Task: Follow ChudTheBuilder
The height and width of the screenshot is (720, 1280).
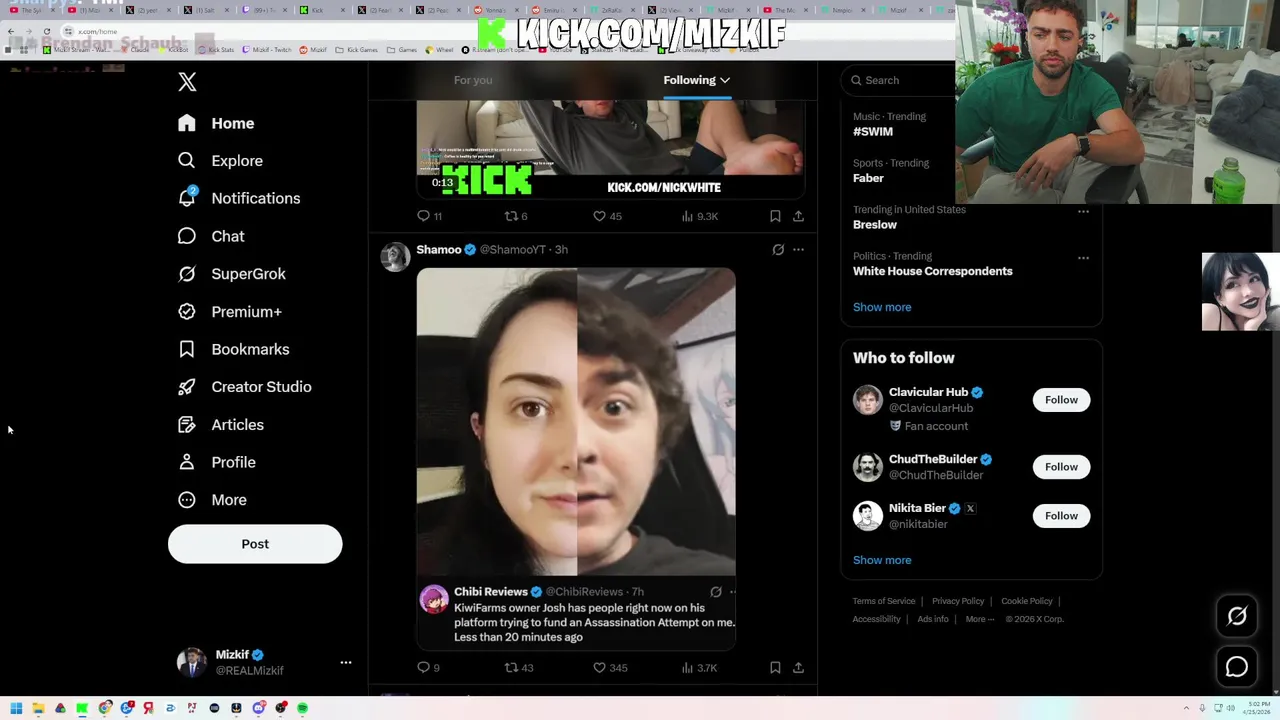Action: (1061, 467)
